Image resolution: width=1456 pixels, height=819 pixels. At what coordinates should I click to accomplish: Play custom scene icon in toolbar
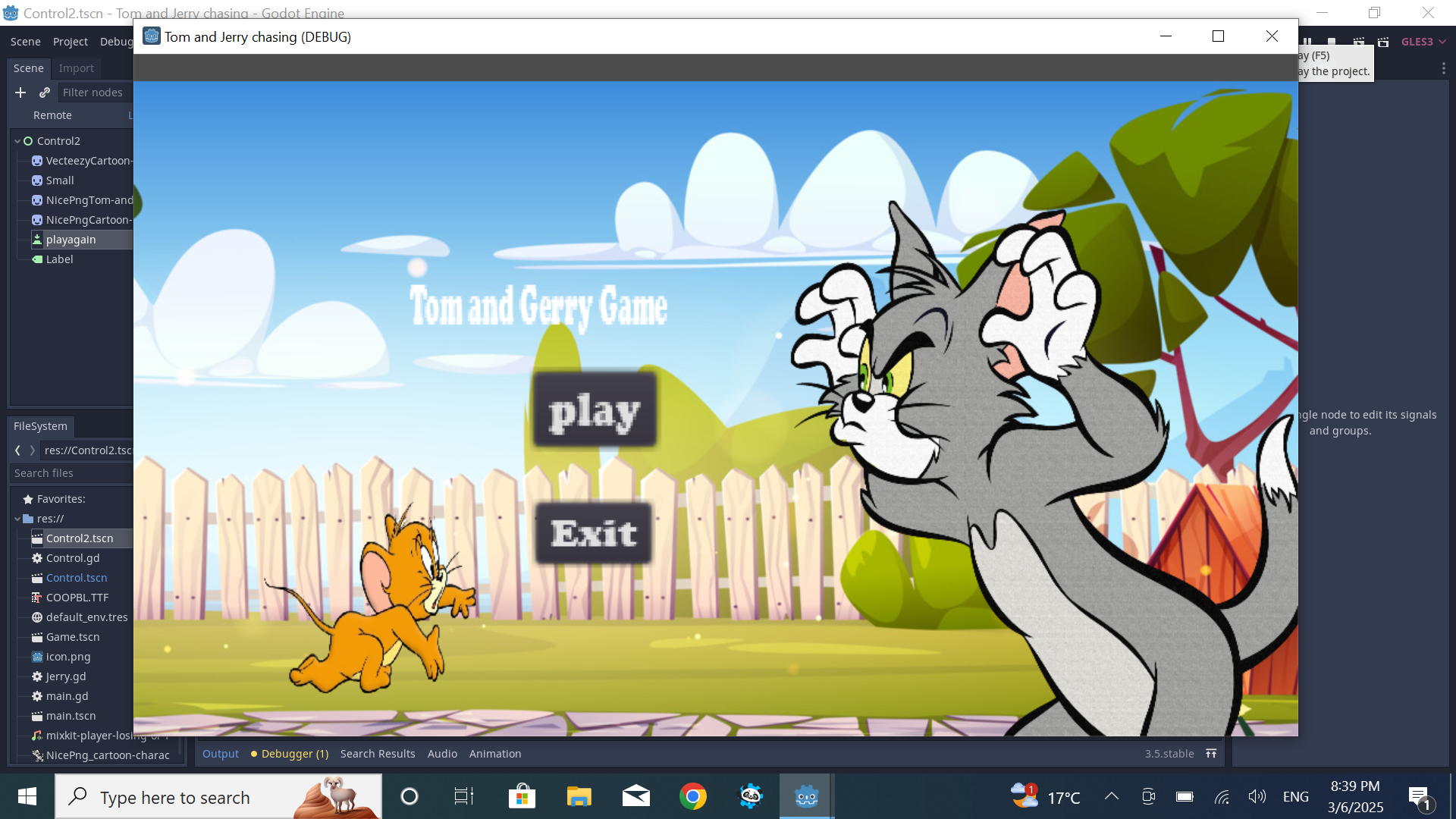tap(1384, 42)
